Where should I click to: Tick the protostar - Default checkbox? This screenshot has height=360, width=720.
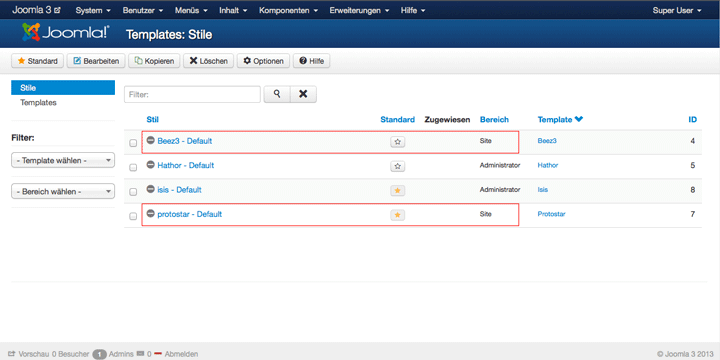[x=133, y=216]
